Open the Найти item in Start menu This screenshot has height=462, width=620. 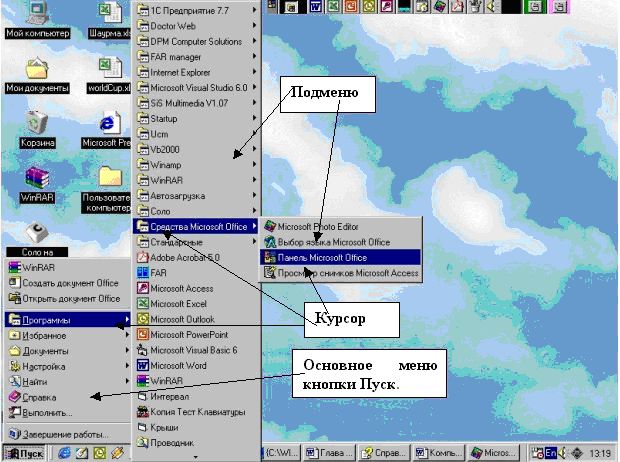click(68, 382)
